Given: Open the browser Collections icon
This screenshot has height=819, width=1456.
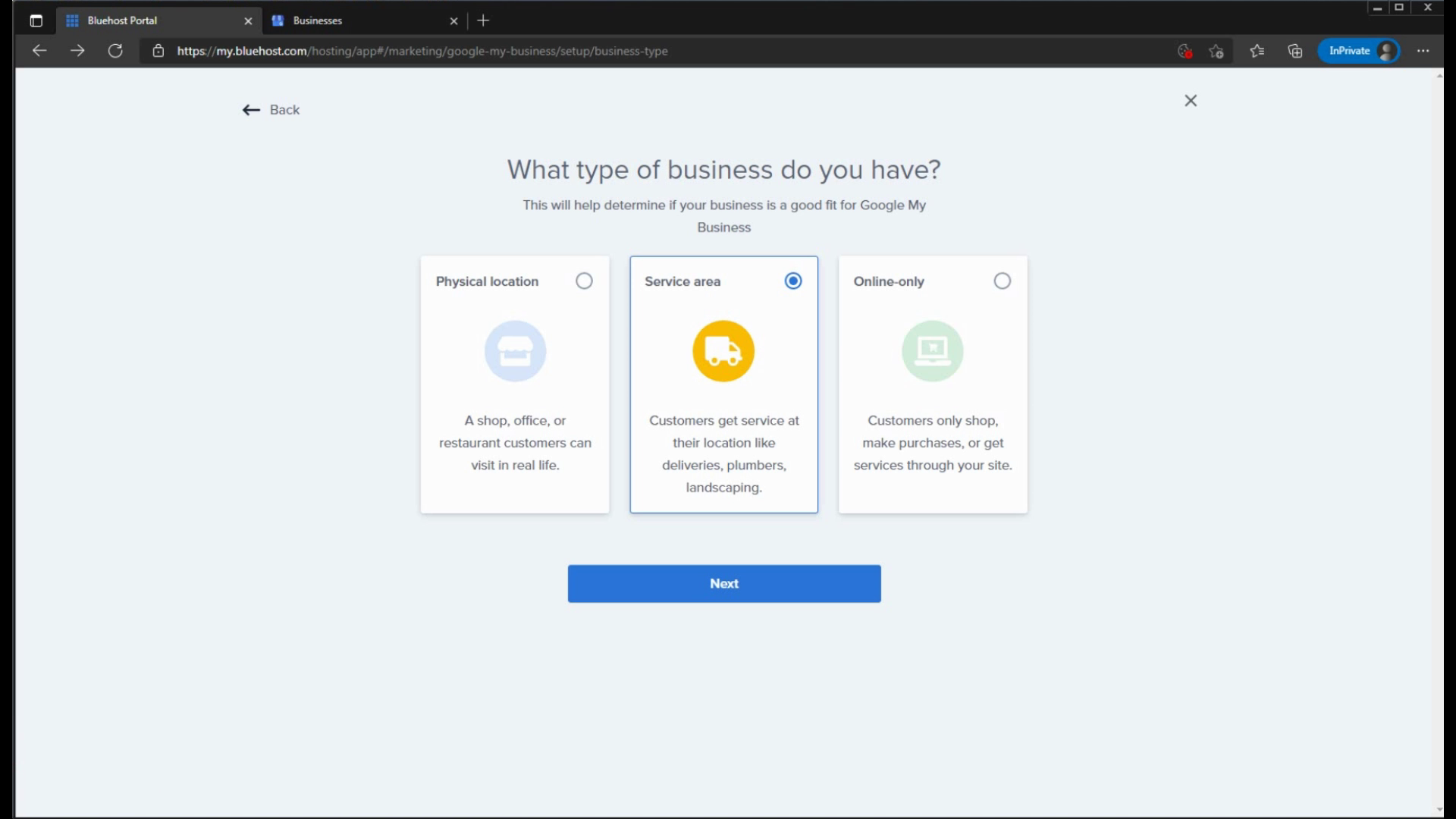Looking at the screenshot, I should (x=1294, y=51).
